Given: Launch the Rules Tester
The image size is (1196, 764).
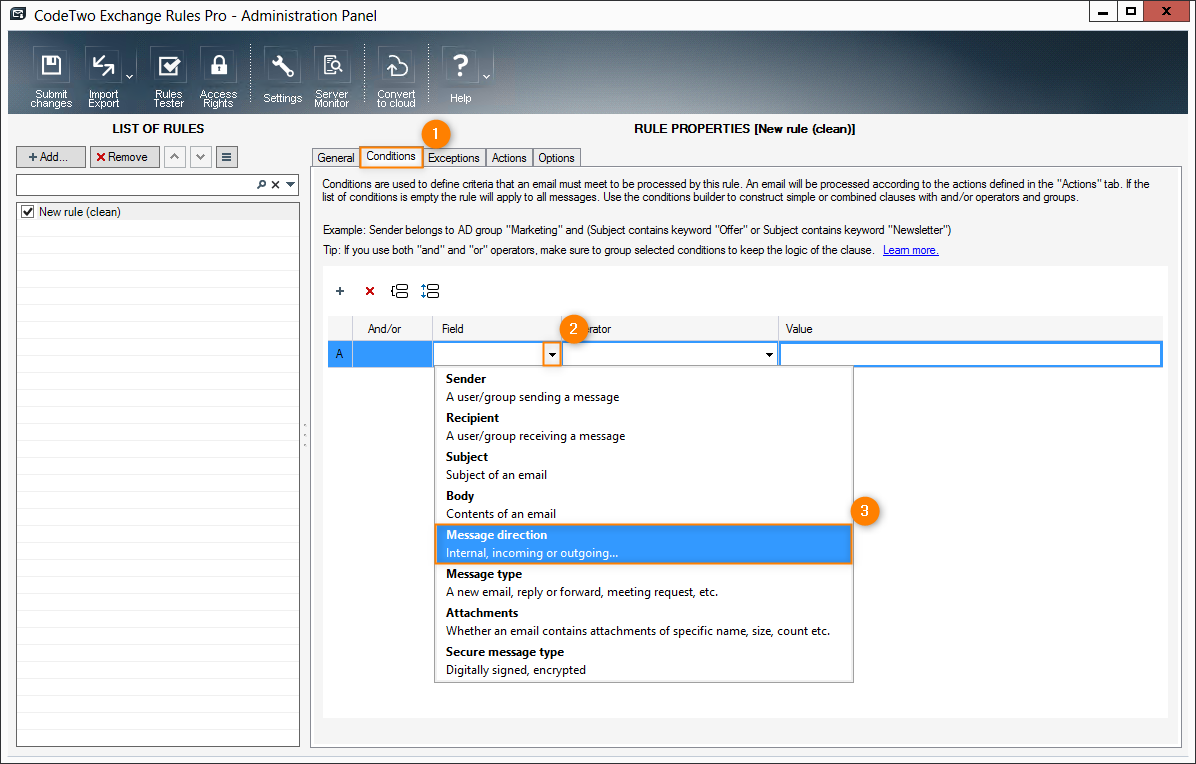Looking at the screenshot, I should point(169,78).
